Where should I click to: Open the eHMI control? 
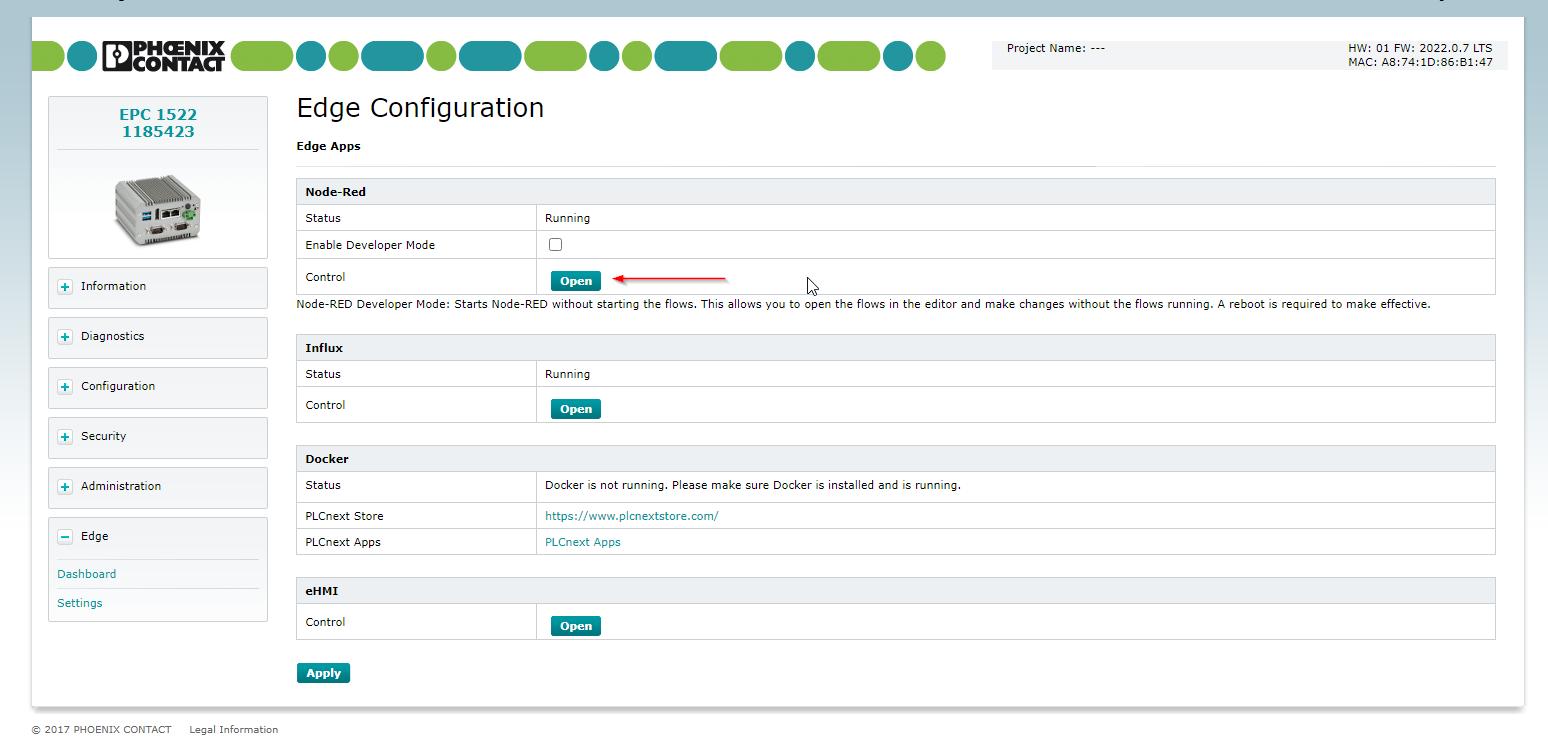(x=576, y=626)
